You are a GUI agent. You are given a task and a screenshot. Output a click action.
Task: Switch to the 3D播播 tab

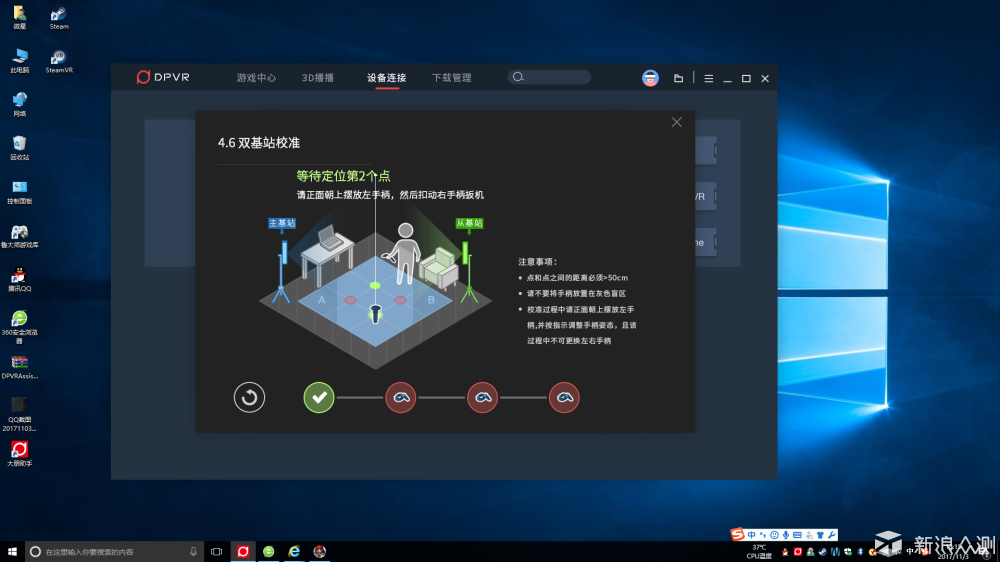318,78
